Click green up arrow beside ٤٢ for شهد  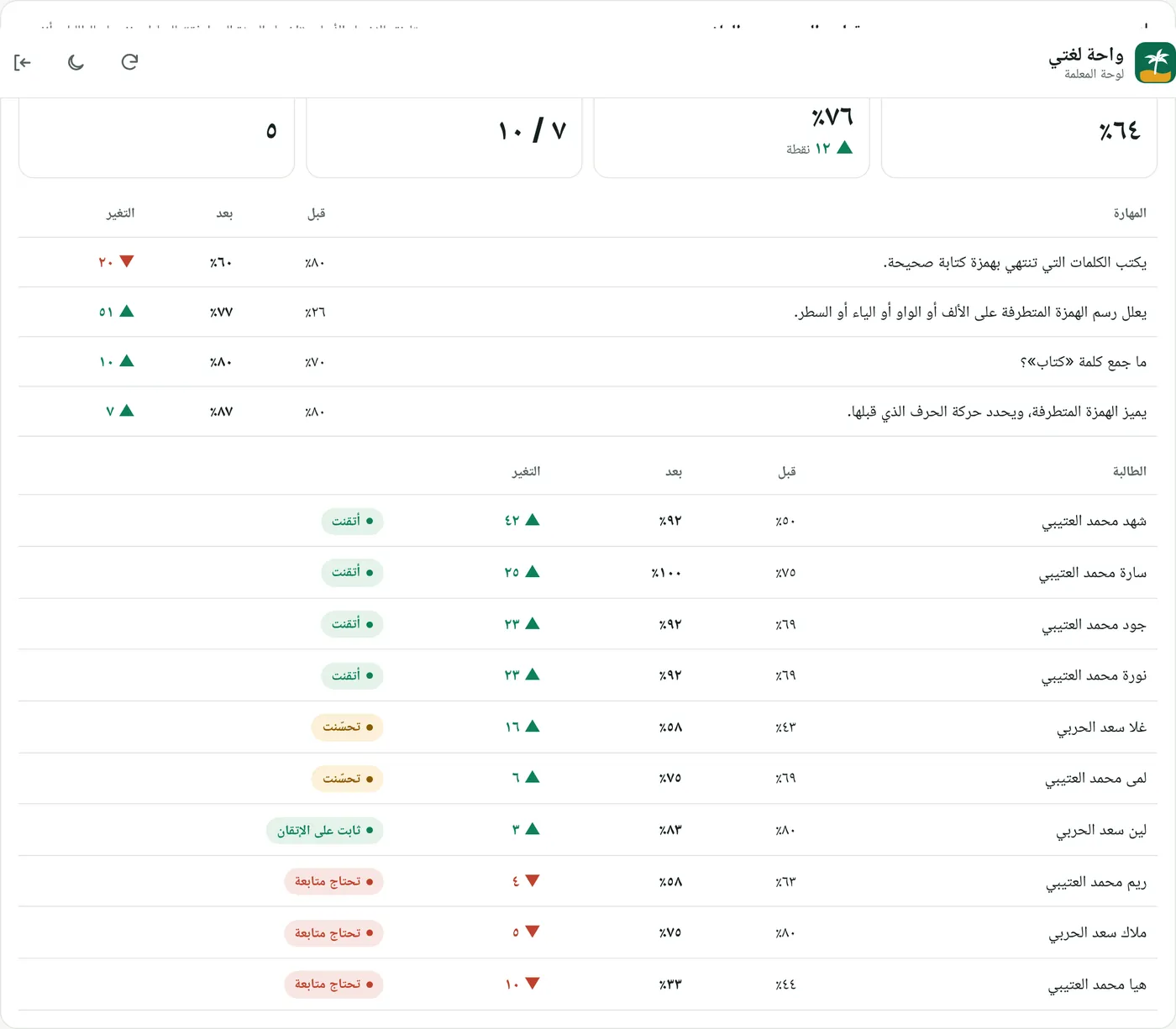point(533,520)
